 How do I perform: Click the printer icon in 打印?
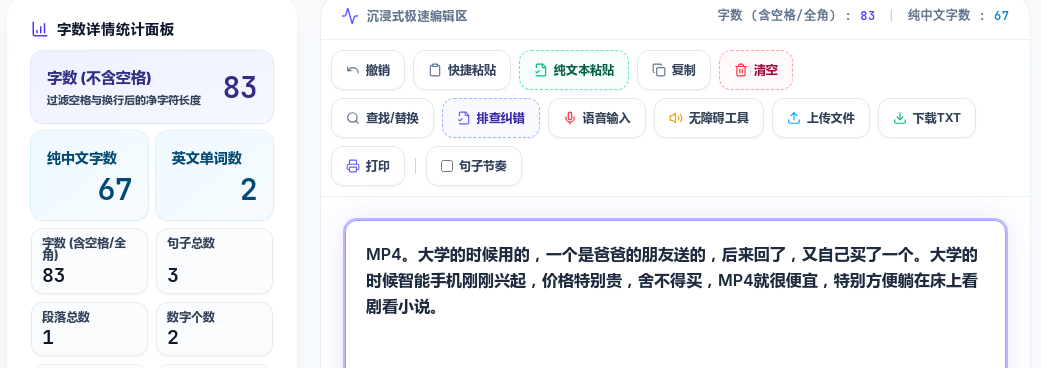pyautogui.click(x=353, y=166)
